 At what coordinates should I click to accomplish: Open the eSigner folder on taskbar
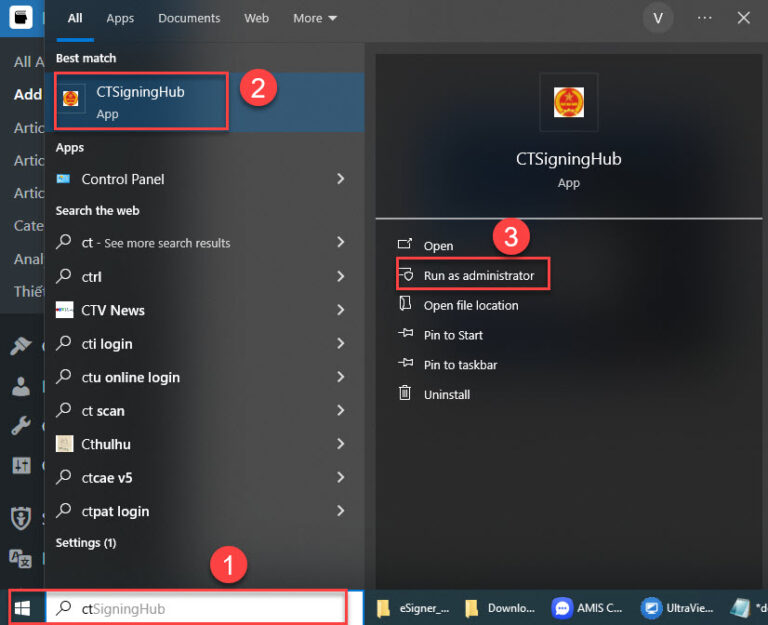412,608
